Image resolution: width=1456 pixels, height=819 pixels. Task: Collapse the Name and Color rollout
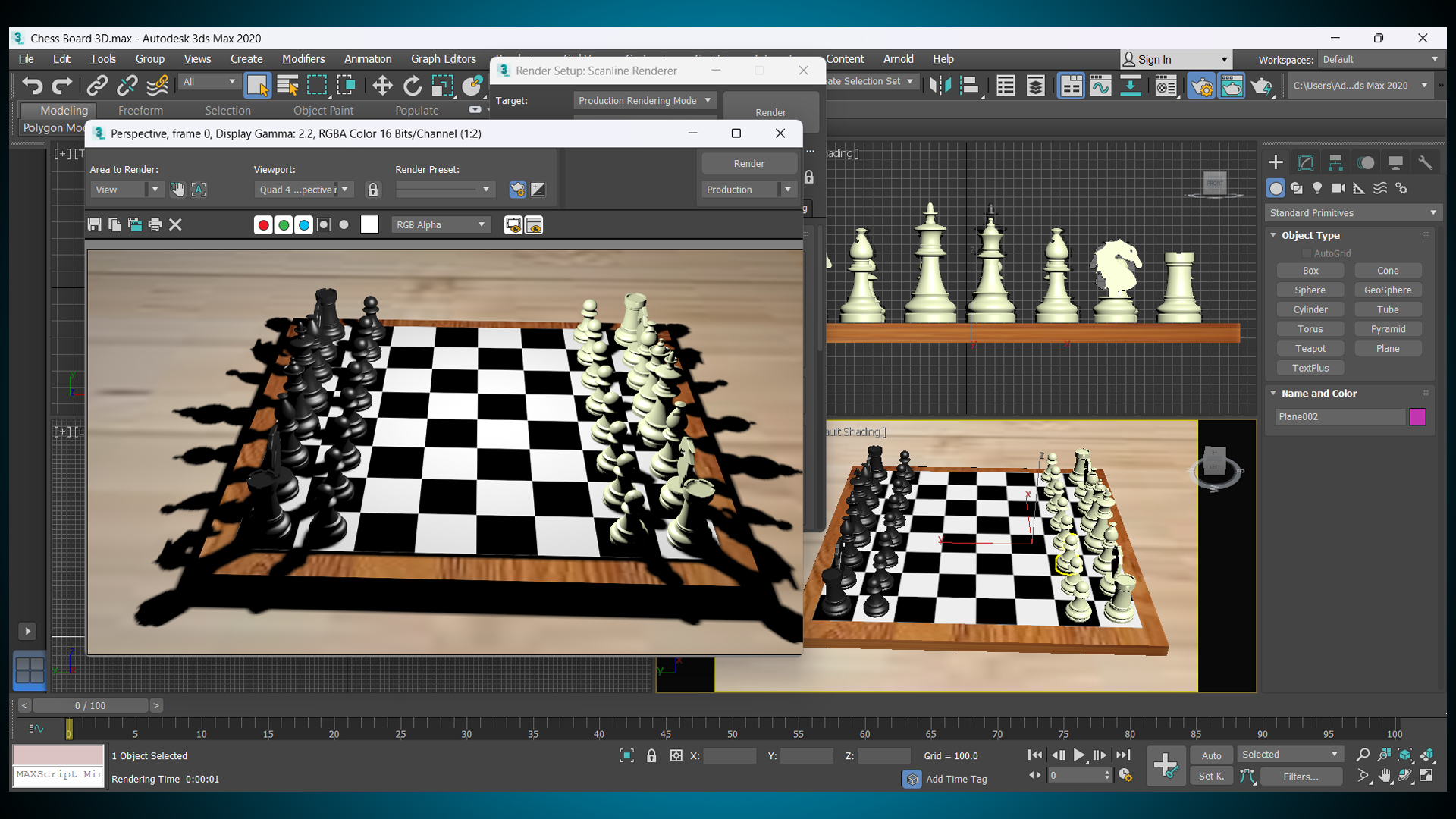click(1274, 393)
